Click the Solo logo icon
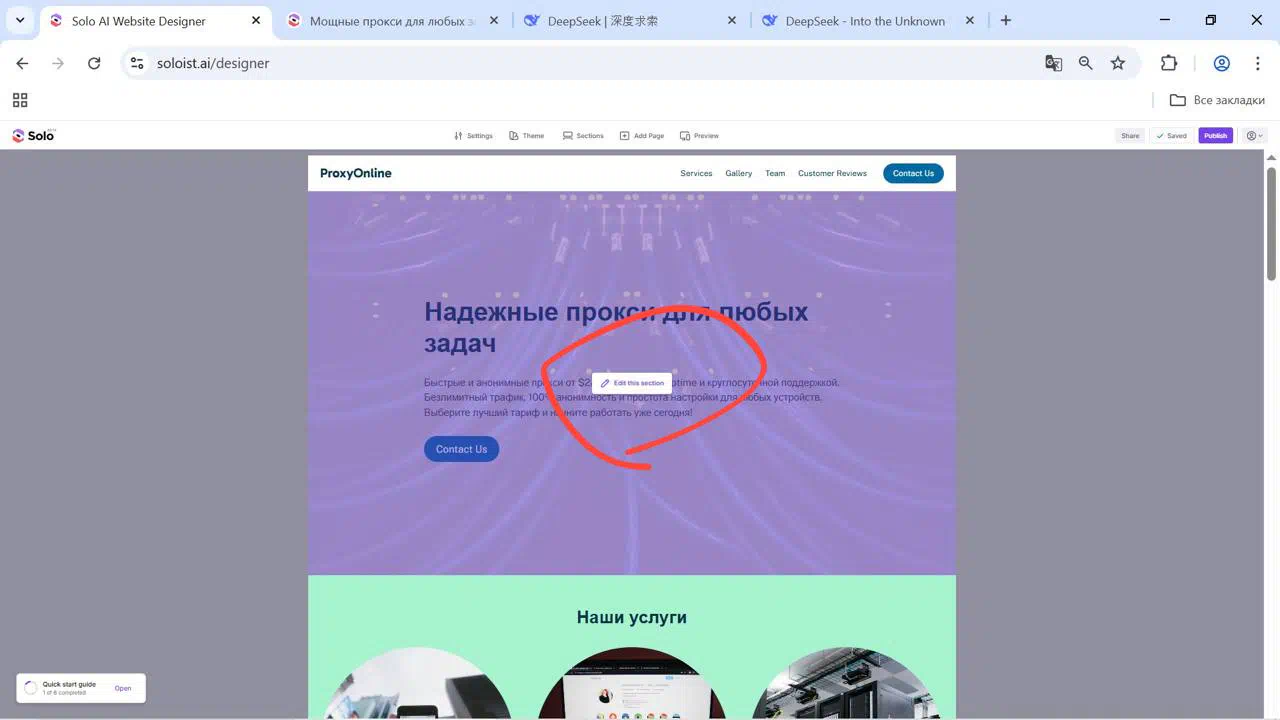This screenshot has width=1280, height=720. coord(18,136)
